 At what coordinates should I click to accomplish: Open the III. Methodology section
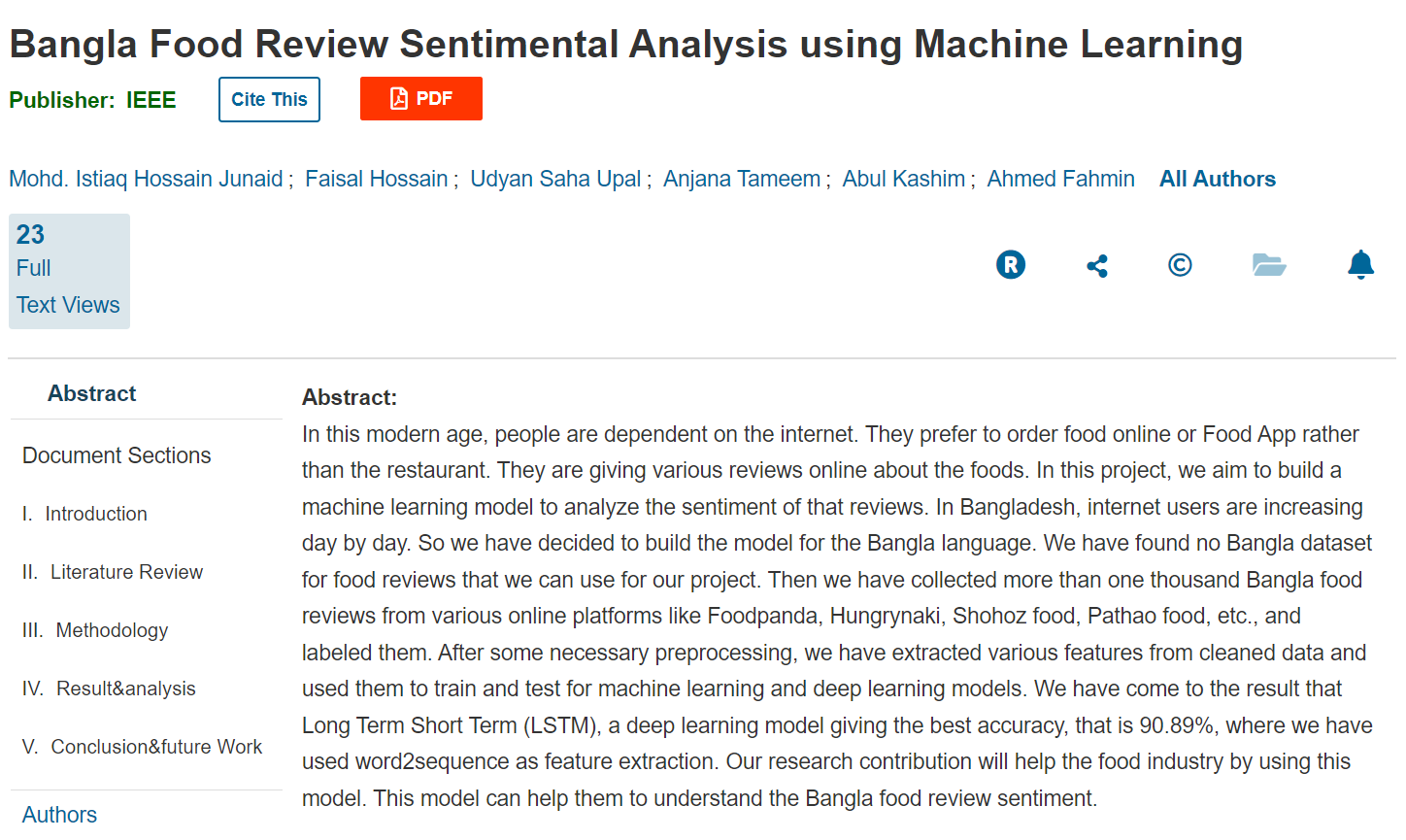(94, 629)
